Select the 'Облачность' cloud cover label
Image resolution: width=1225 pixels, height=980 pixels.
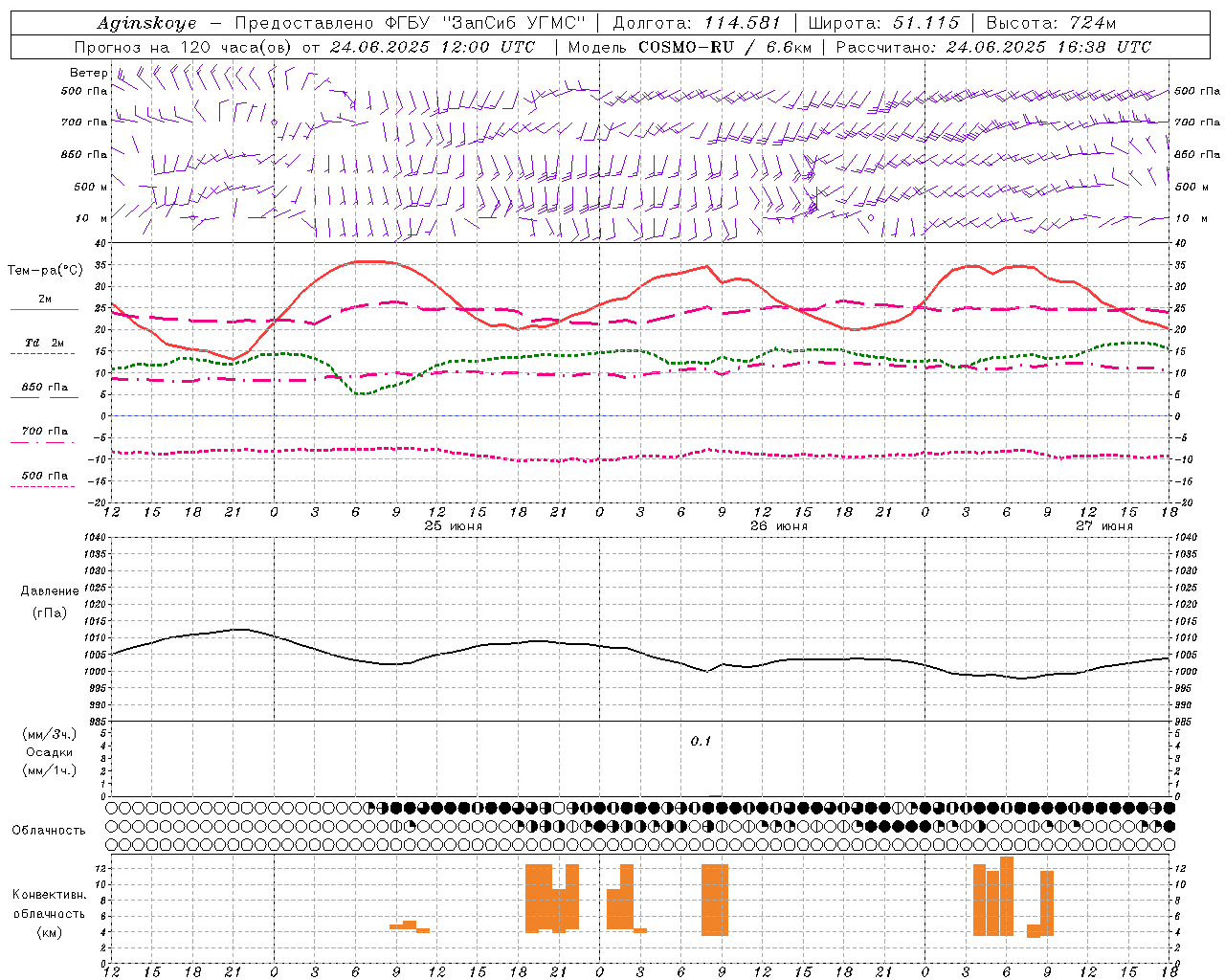(x=49, y=831)
